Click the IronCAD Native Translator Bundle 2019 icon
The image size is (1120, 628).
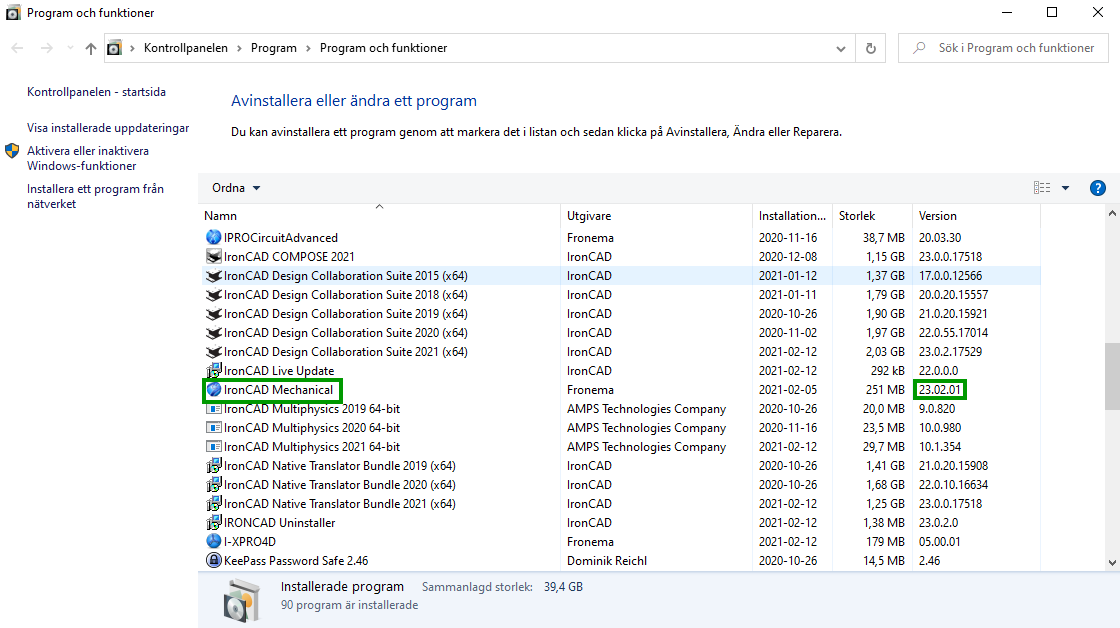214,465
